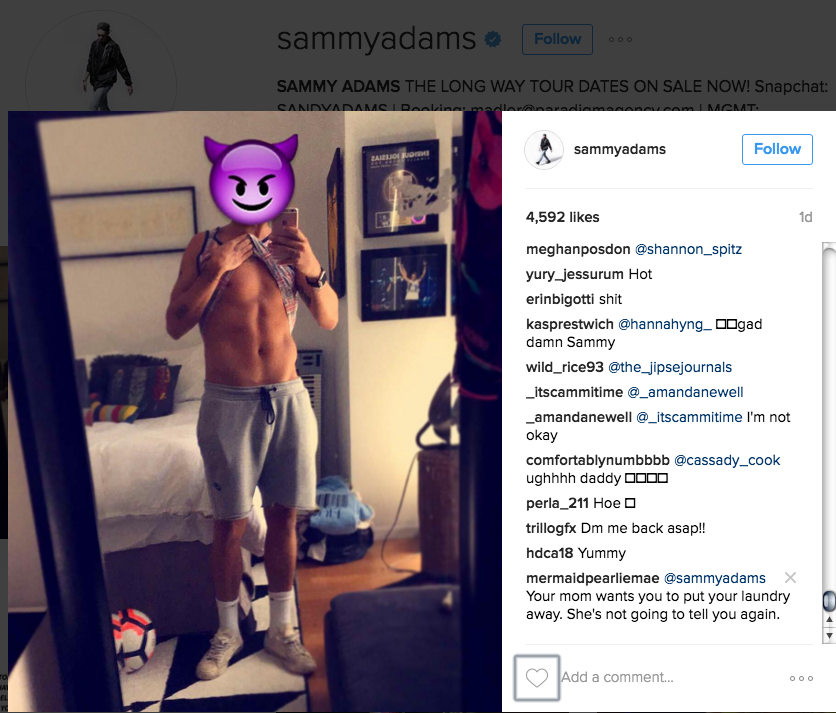This screenshot has width=836, height=713.
Task: Click the verified badge next to sammyadams
Action: click(493, 39)
